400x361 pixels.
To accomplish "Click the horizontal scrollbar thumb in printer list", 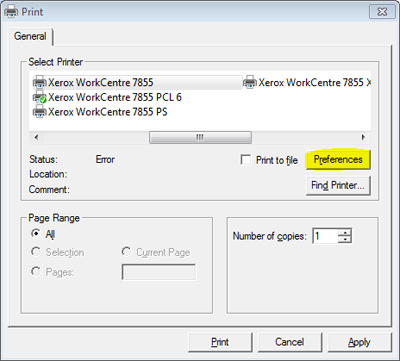I will pos(200,137).
